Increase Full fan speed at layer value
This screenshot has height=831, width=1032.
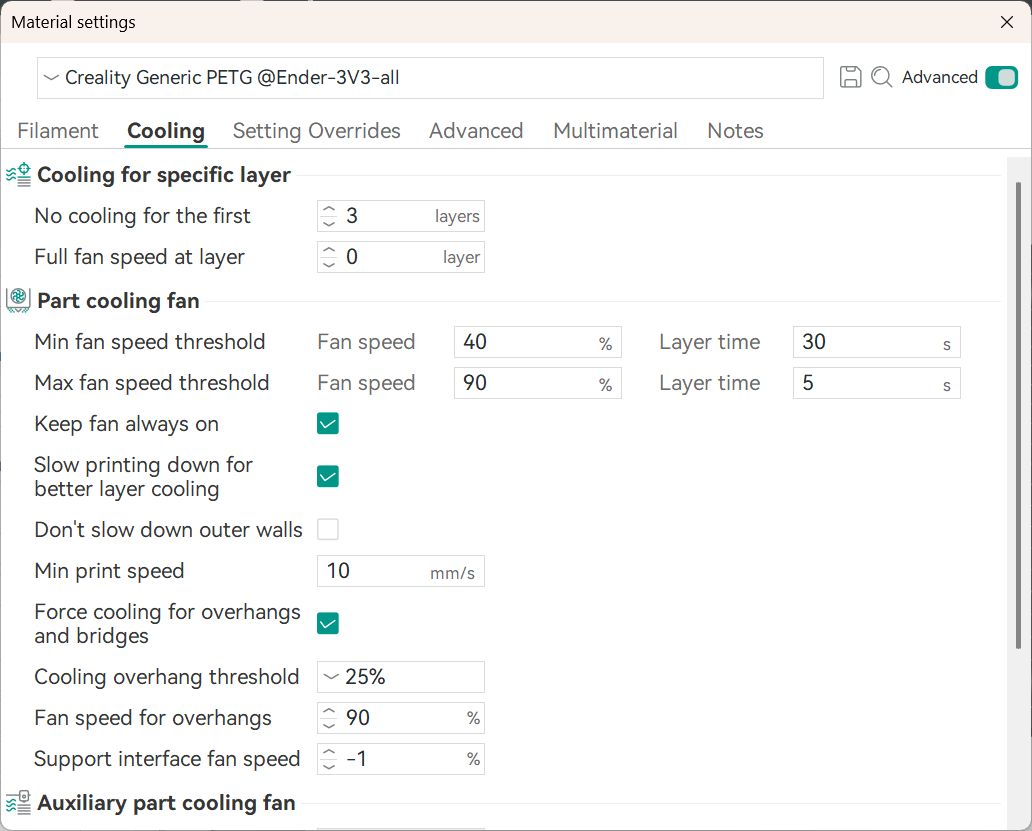[x=329, y=250]
